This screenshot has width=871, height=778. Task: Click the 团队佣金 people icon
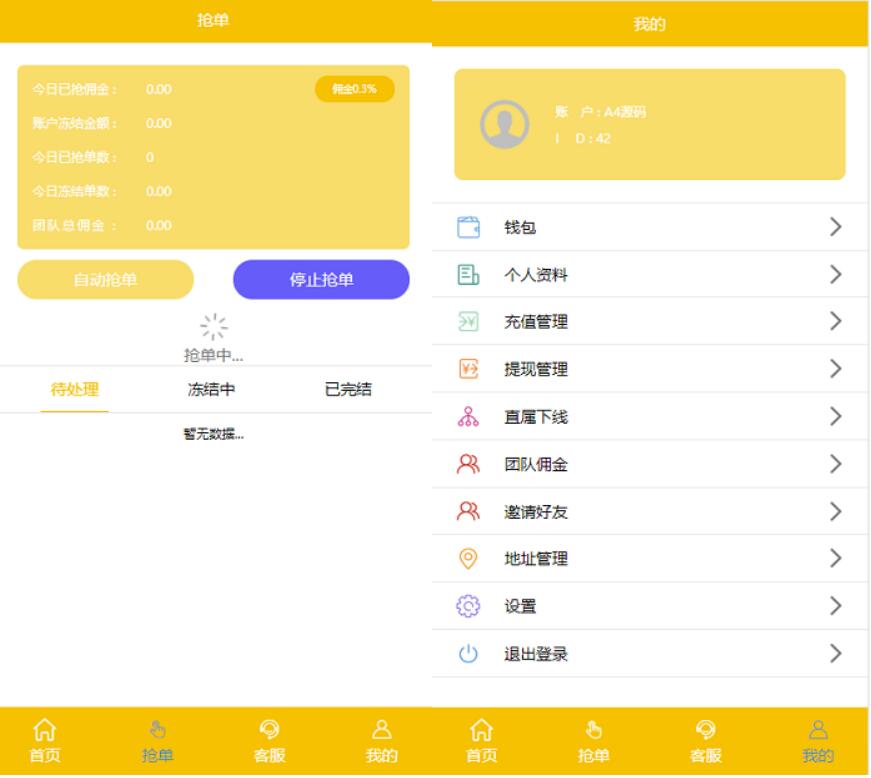click(468, 464)
